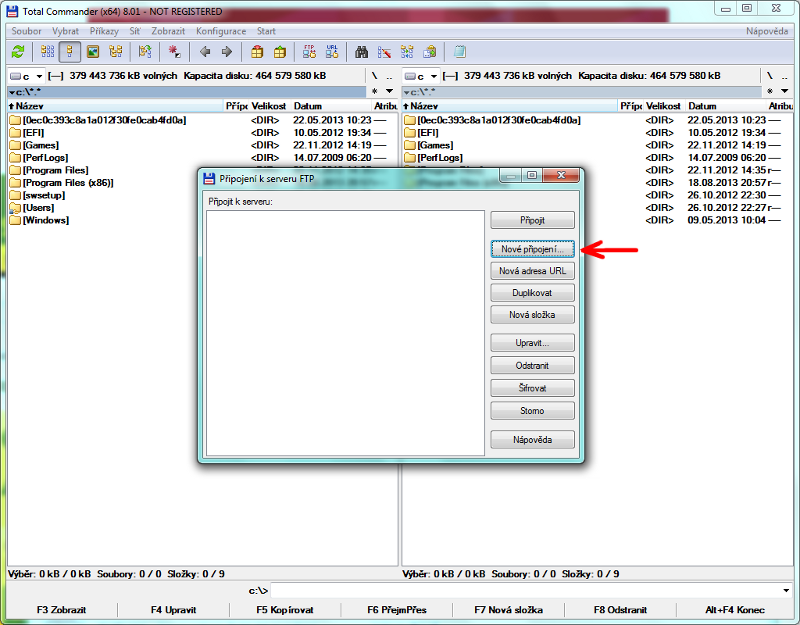This screenshot has width=800, height=625.
Task: Click Nová složka button in FTP dialog
Action: pos(532,315)
